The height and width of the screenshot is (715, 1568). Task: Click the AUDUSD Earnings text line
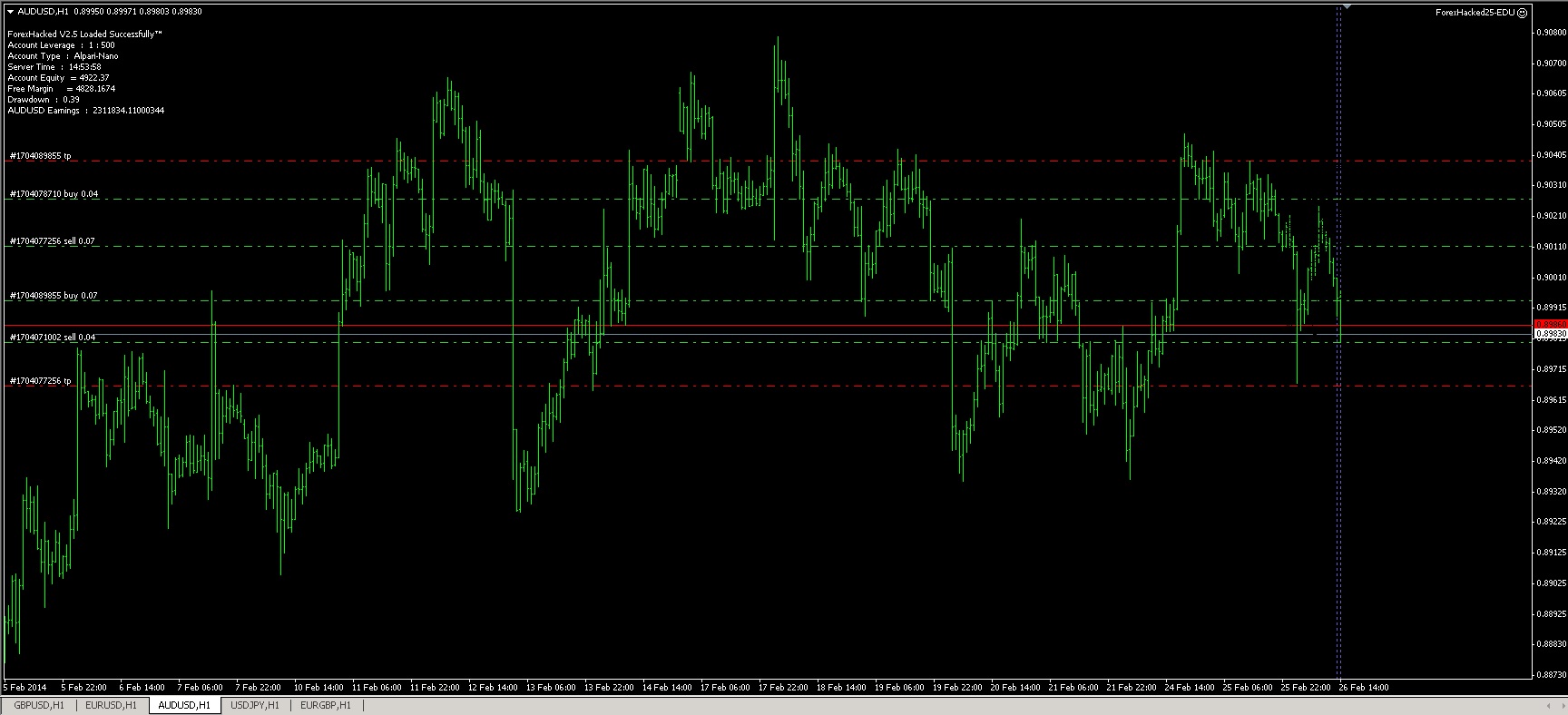[x=85, y=111]
